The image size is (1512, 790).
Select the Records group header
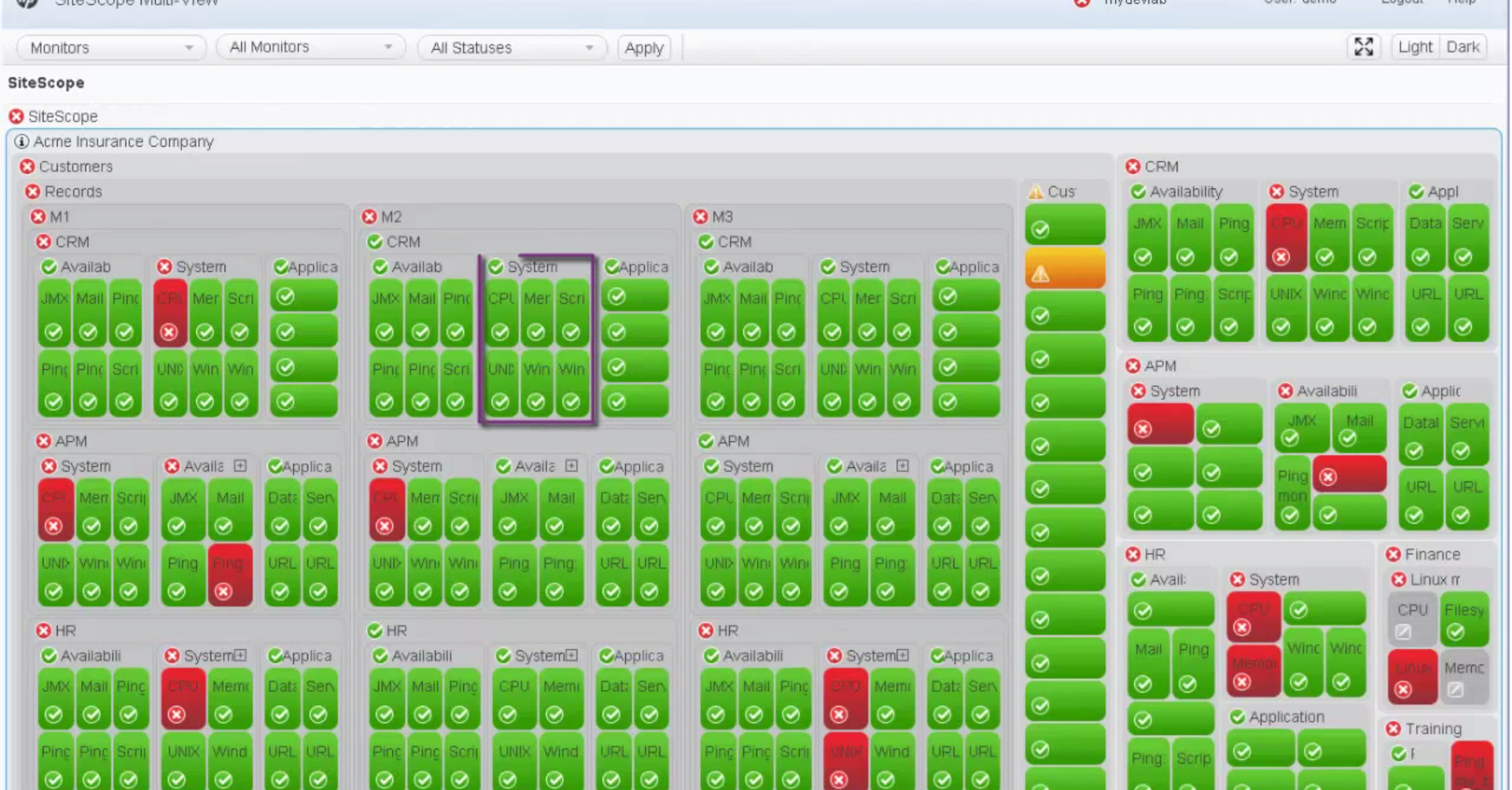[73, 191]
